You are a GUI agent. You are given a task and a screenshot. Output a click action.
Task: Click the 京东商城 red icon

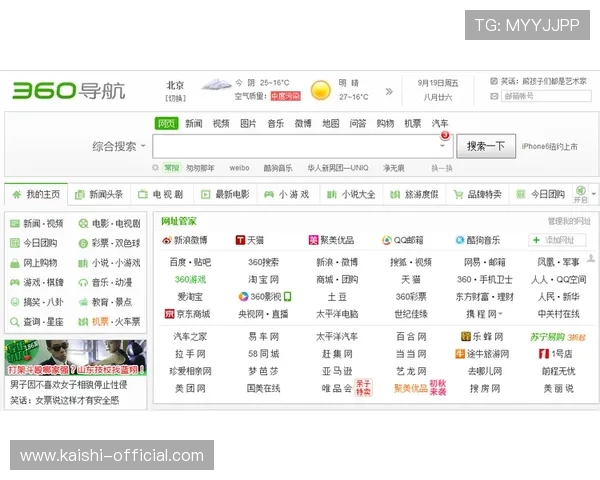coord(169,314)
